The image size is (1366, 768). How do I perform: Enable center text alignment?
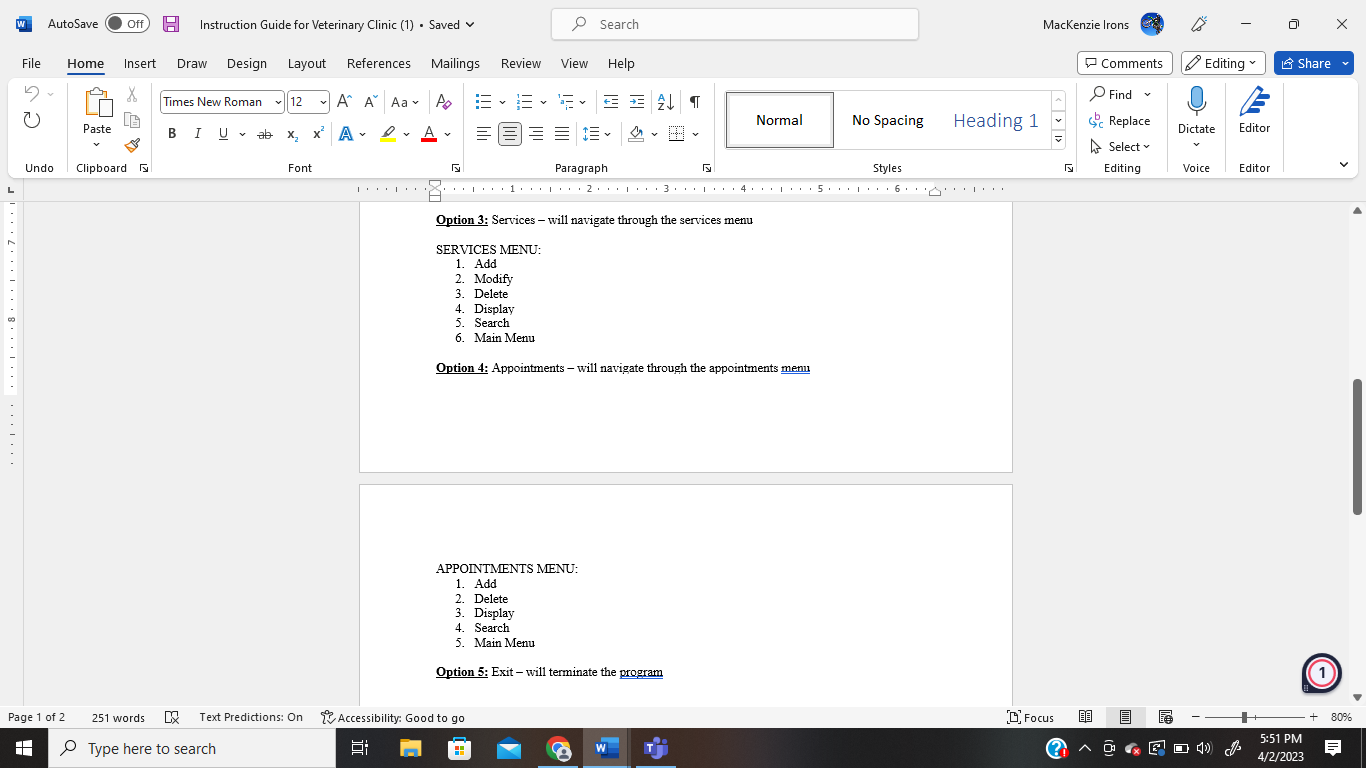[x=510, y=133]
